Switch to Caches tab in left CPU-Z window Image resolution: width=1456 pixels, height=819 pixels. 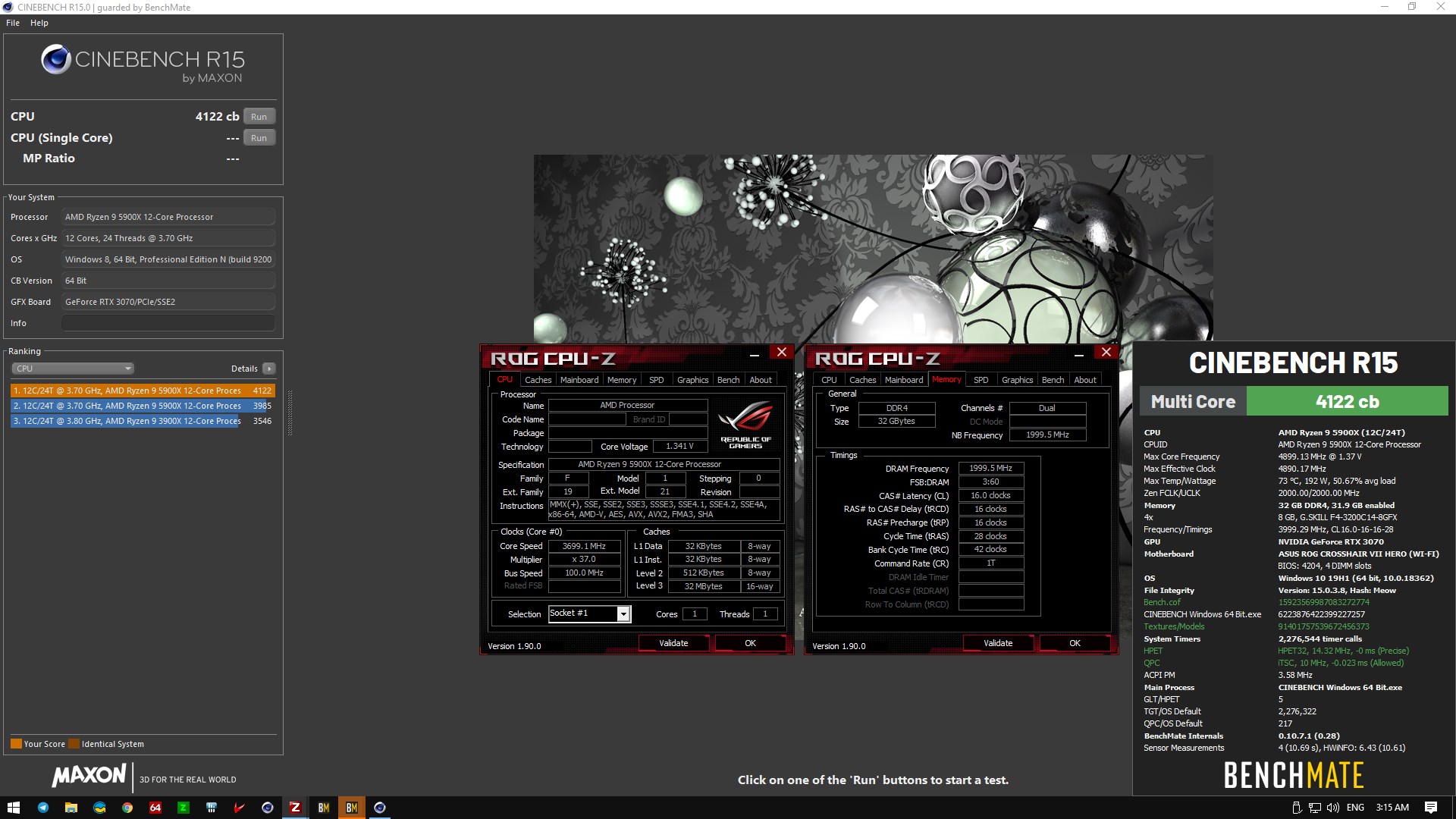point(538,380)
